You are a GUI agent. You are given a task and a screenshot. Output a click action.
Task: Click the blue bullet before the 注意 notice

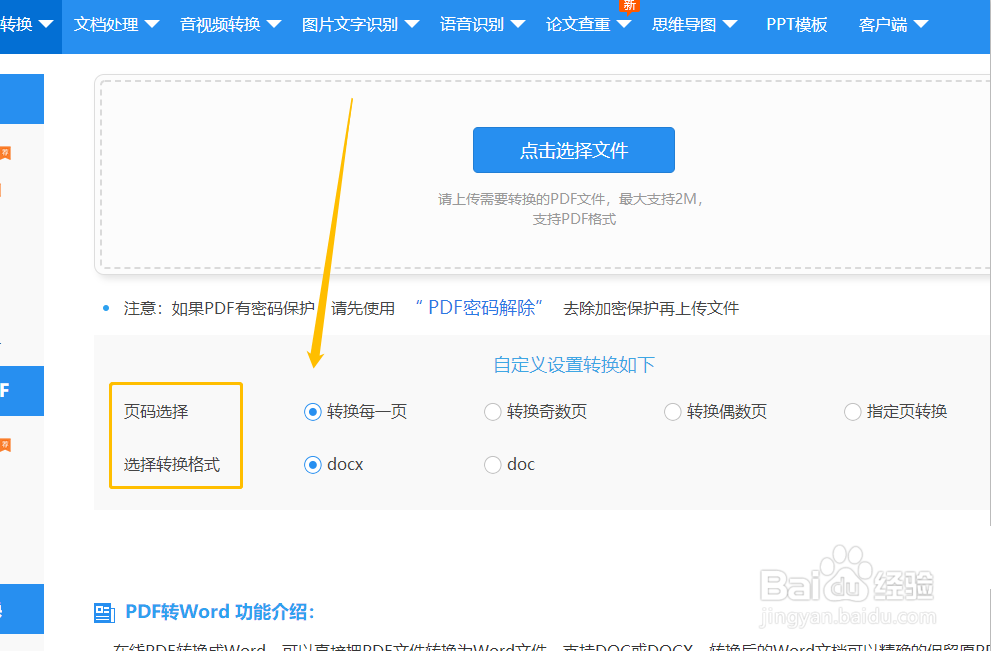tap(105, 308)
